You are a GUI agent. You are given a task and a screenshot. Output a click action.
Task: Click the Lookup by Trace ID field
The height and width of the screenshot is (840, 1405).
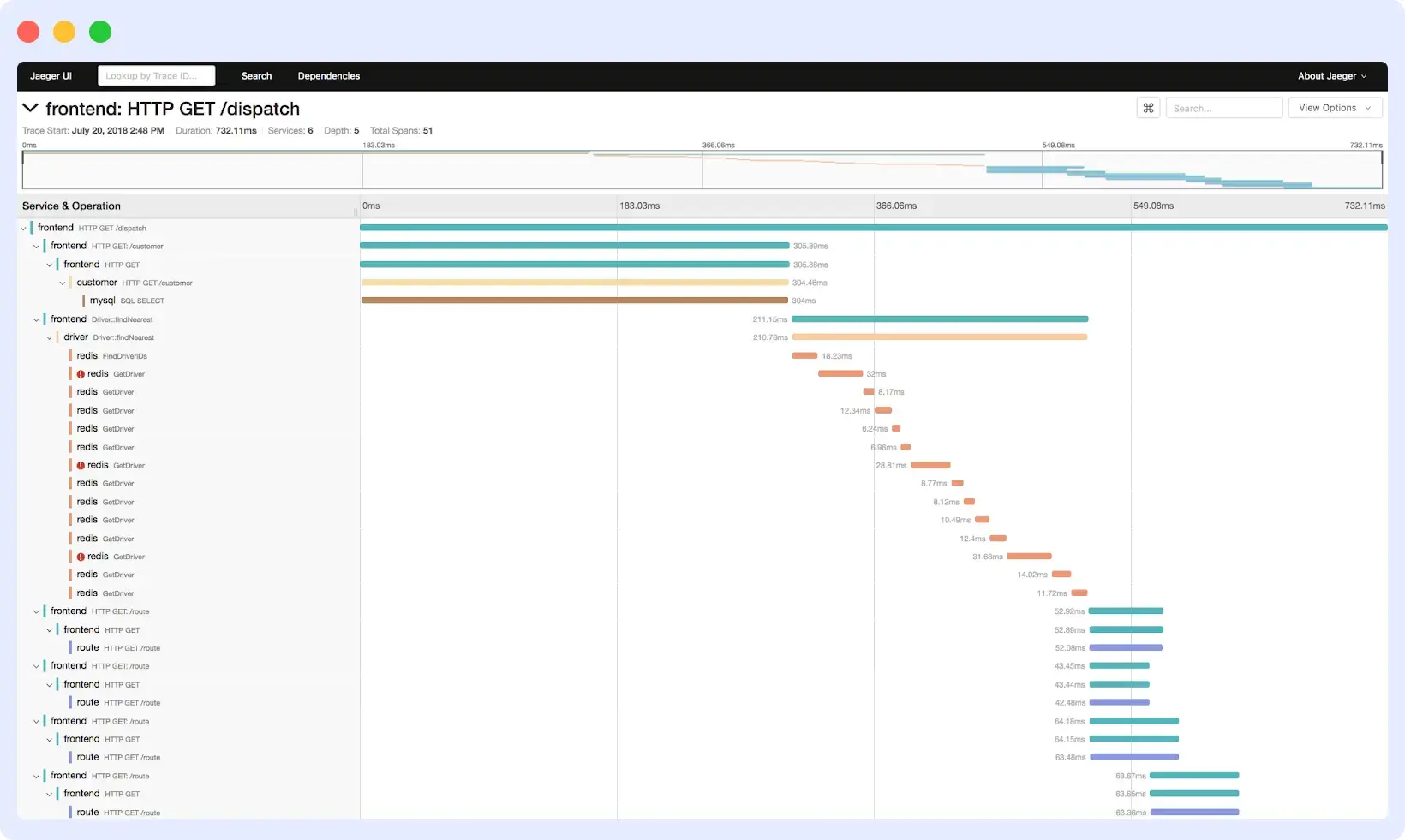pos(156,75)
